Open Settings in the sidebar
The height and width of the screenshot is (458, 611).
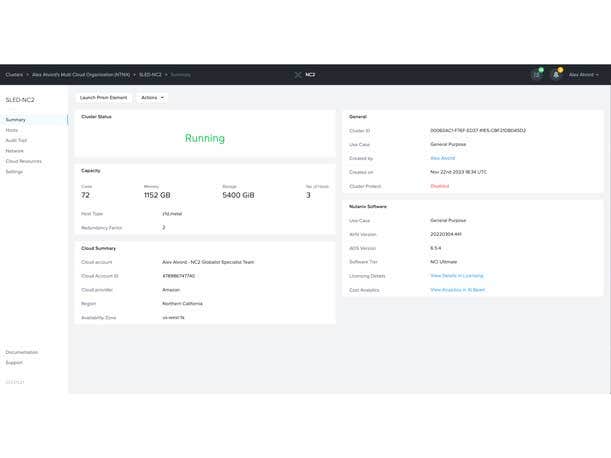tap(14, 172)
